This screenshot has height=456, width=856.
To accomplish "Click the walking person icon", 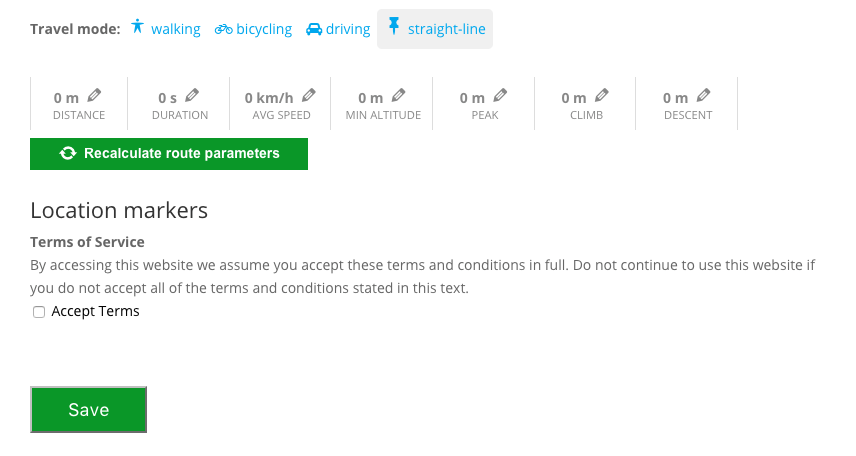I will coord(138,28).
